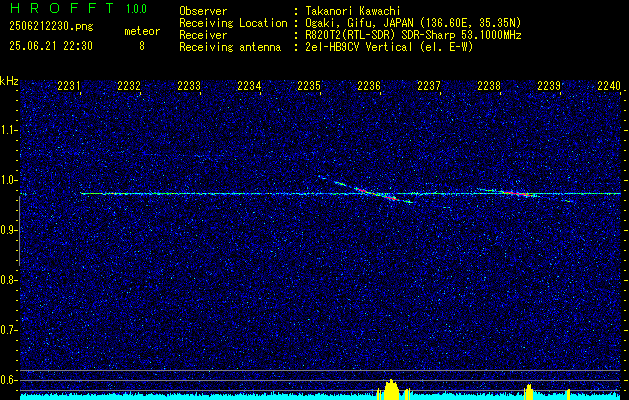629x400 pixels.
Task: Click the 1.0 kHz axis label
Action: [x=9, y=180]
